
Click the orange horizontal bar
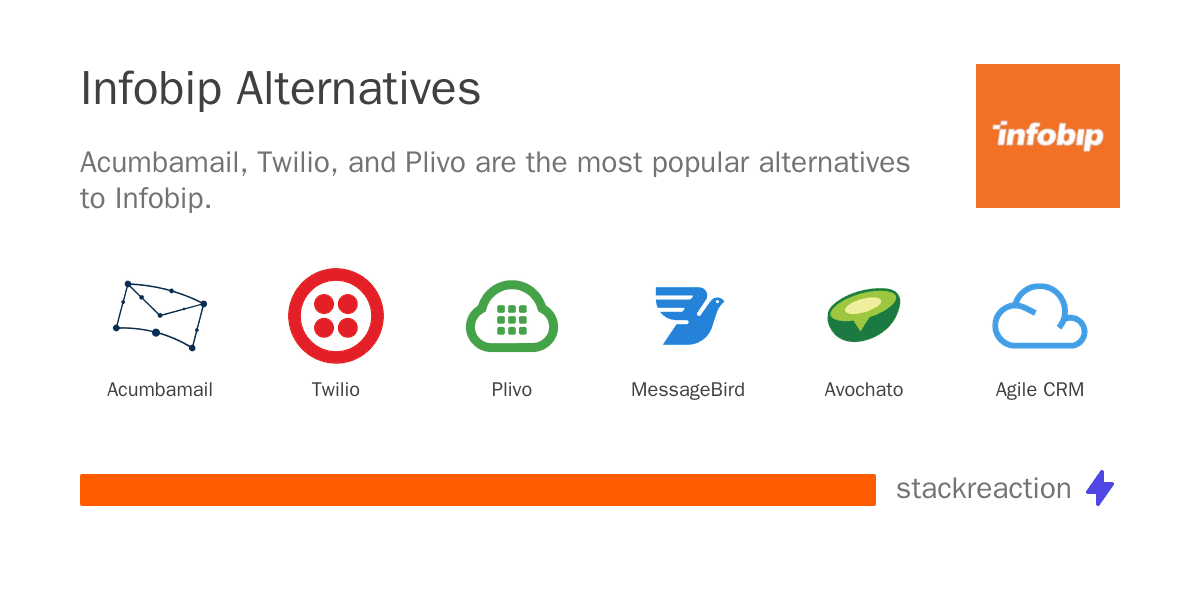pyautogui.click(x=478, y=490)
